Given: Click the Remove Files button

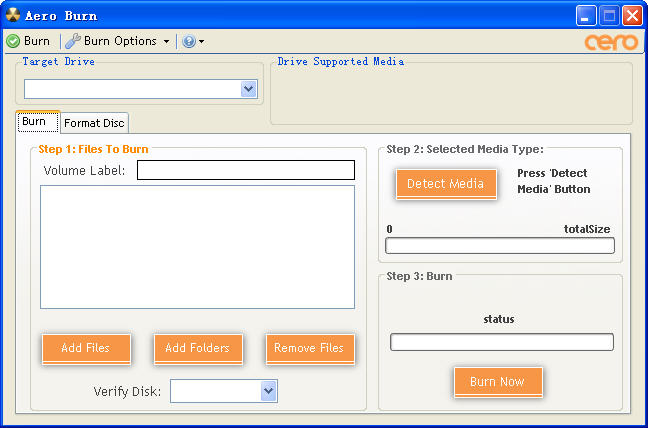Looking at the screenshot, I should click(x=310, y=348).
